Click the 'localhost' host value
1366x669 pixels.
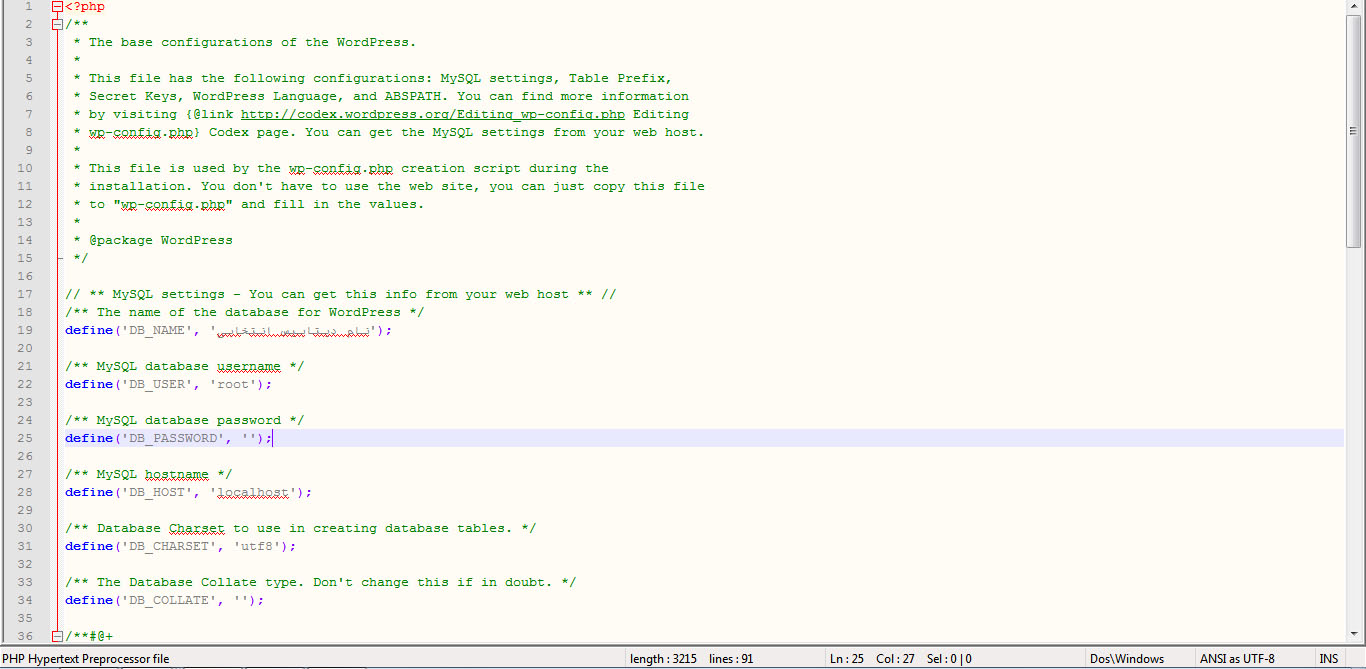click(x=253, y=492)
